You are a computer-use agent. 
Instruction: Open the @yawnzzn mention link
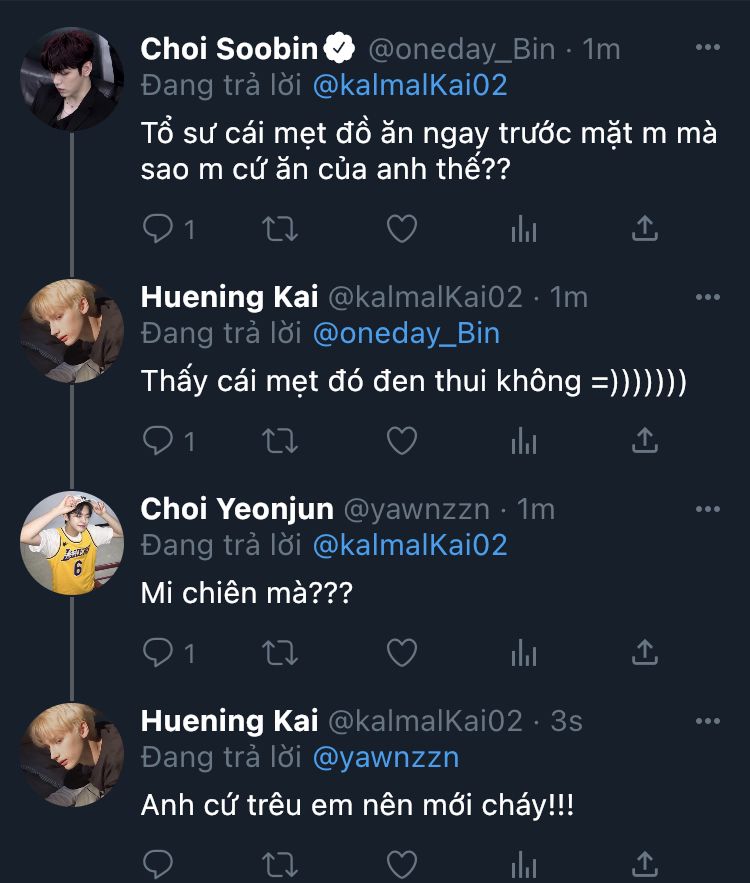386,757
